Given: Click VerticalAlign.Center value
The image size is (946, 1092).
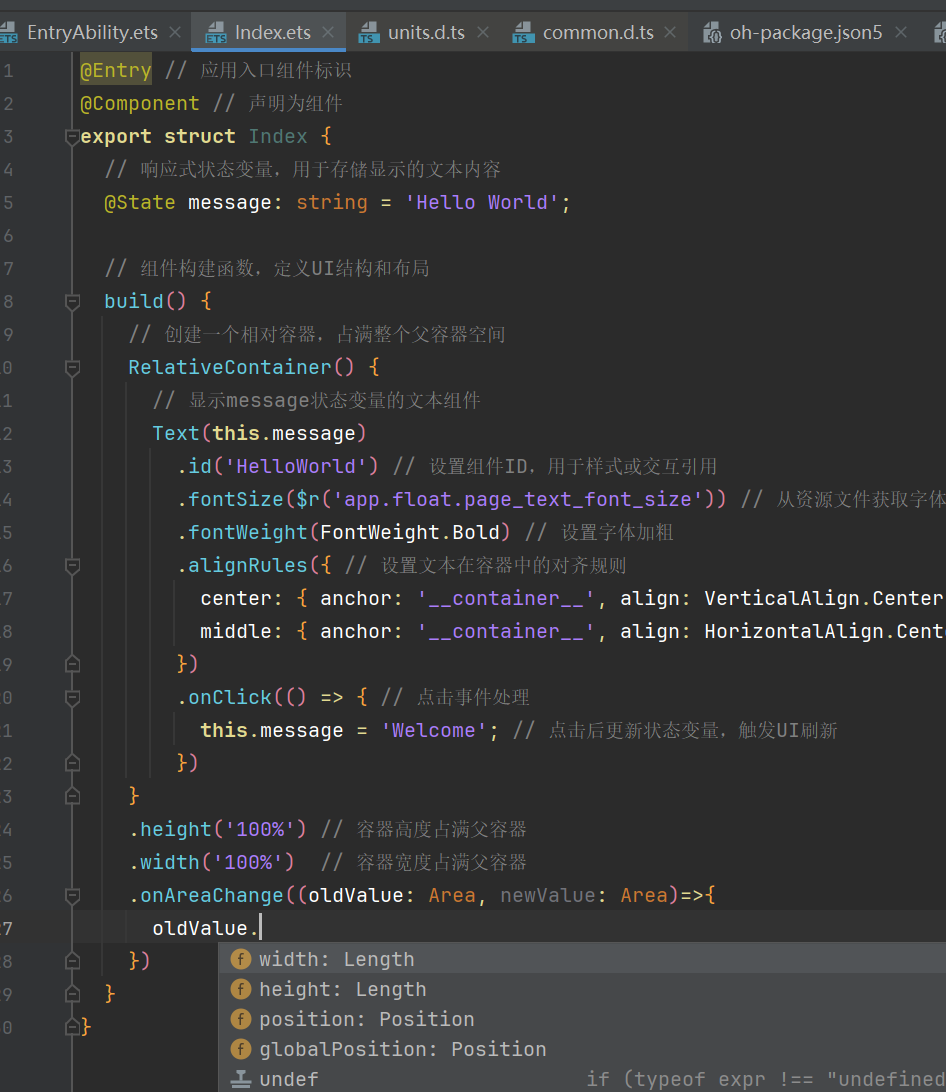Looking at the screenshot, I should click(x=823, y=598).
